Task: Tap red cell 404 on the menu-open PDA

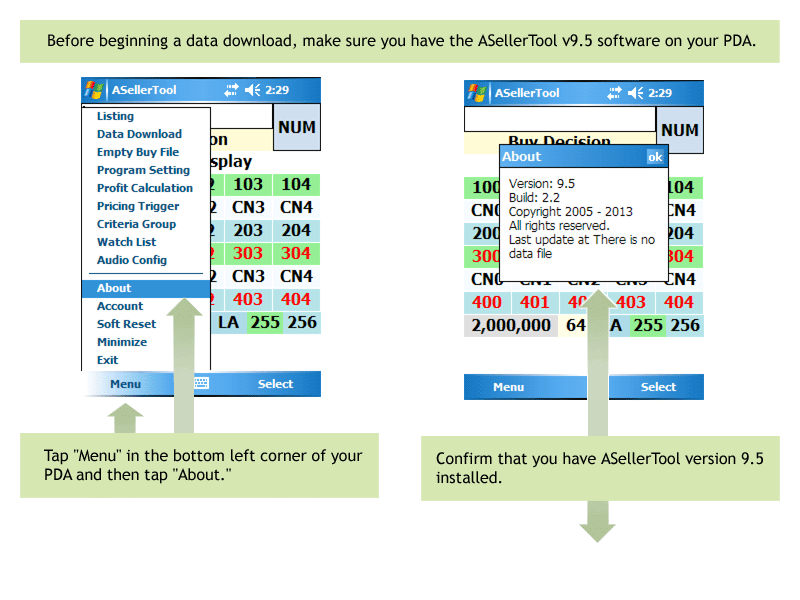Action: (296, 299)
